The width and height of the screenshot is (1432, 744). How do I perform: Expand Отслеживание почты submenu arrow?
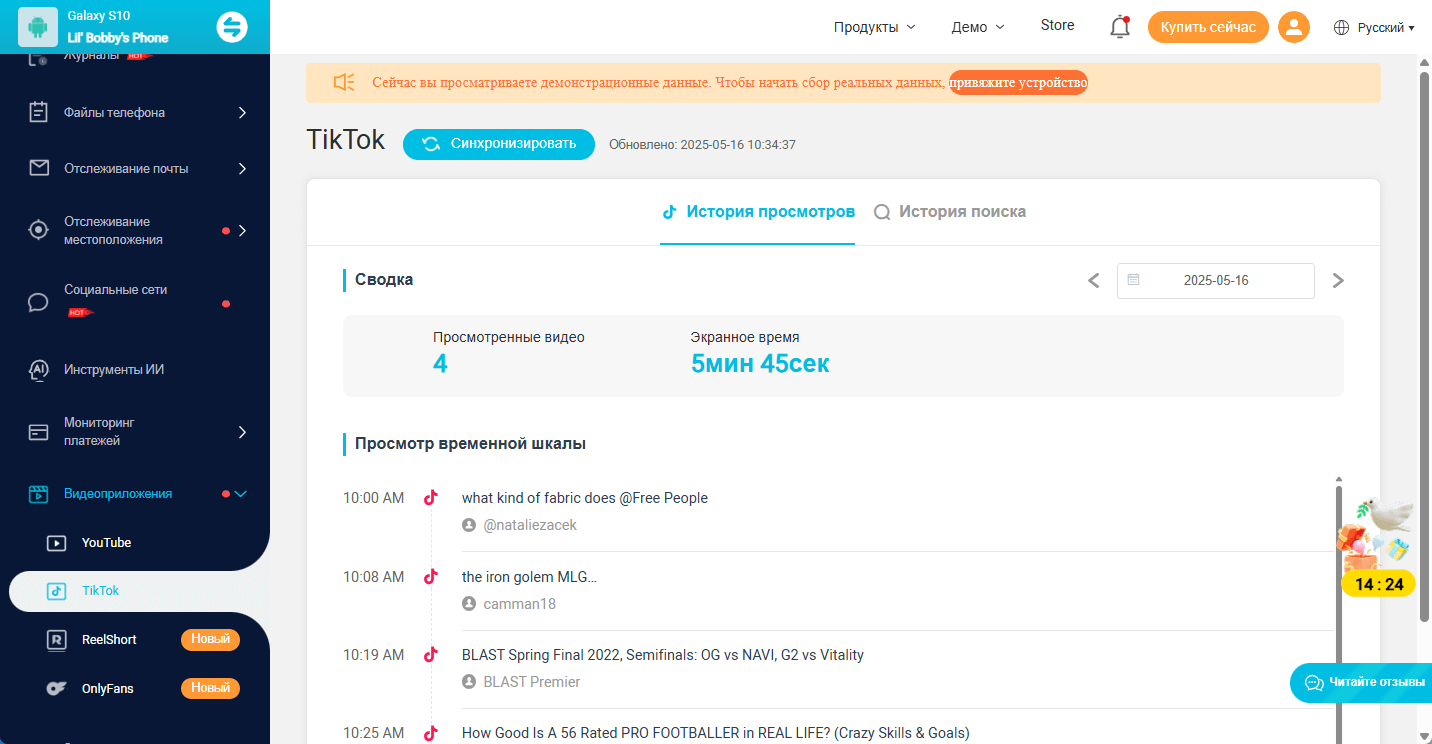point(242,168)
